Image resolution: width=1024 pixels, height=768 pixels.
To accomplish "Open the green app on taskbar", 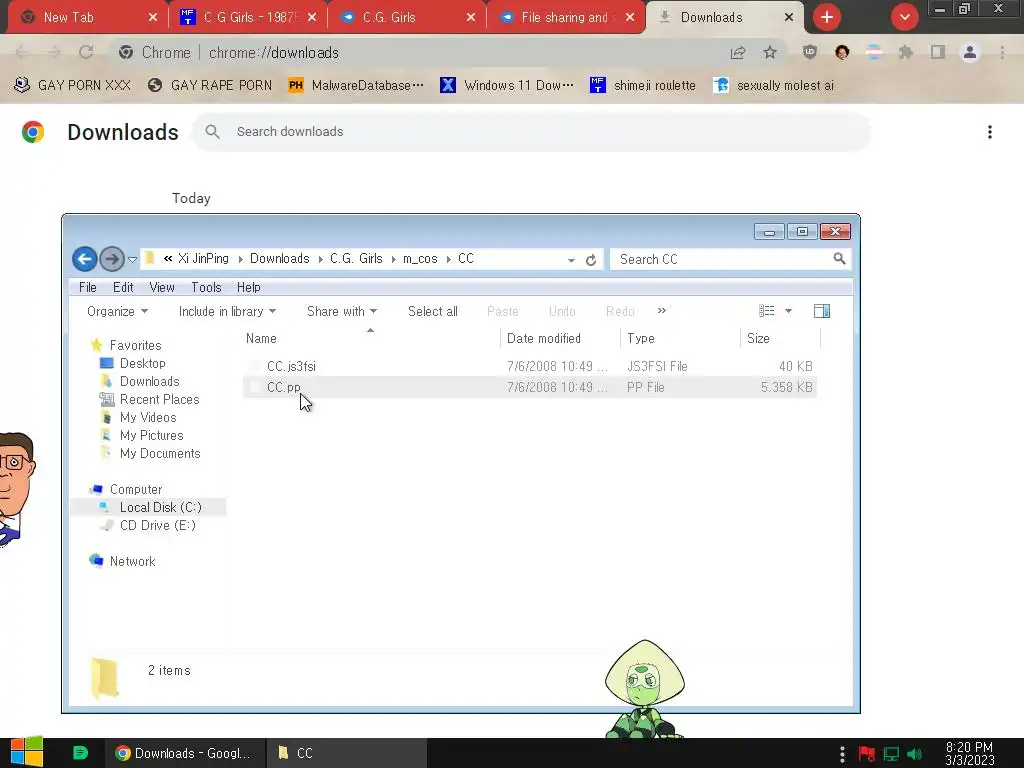I will click(80, 753).
